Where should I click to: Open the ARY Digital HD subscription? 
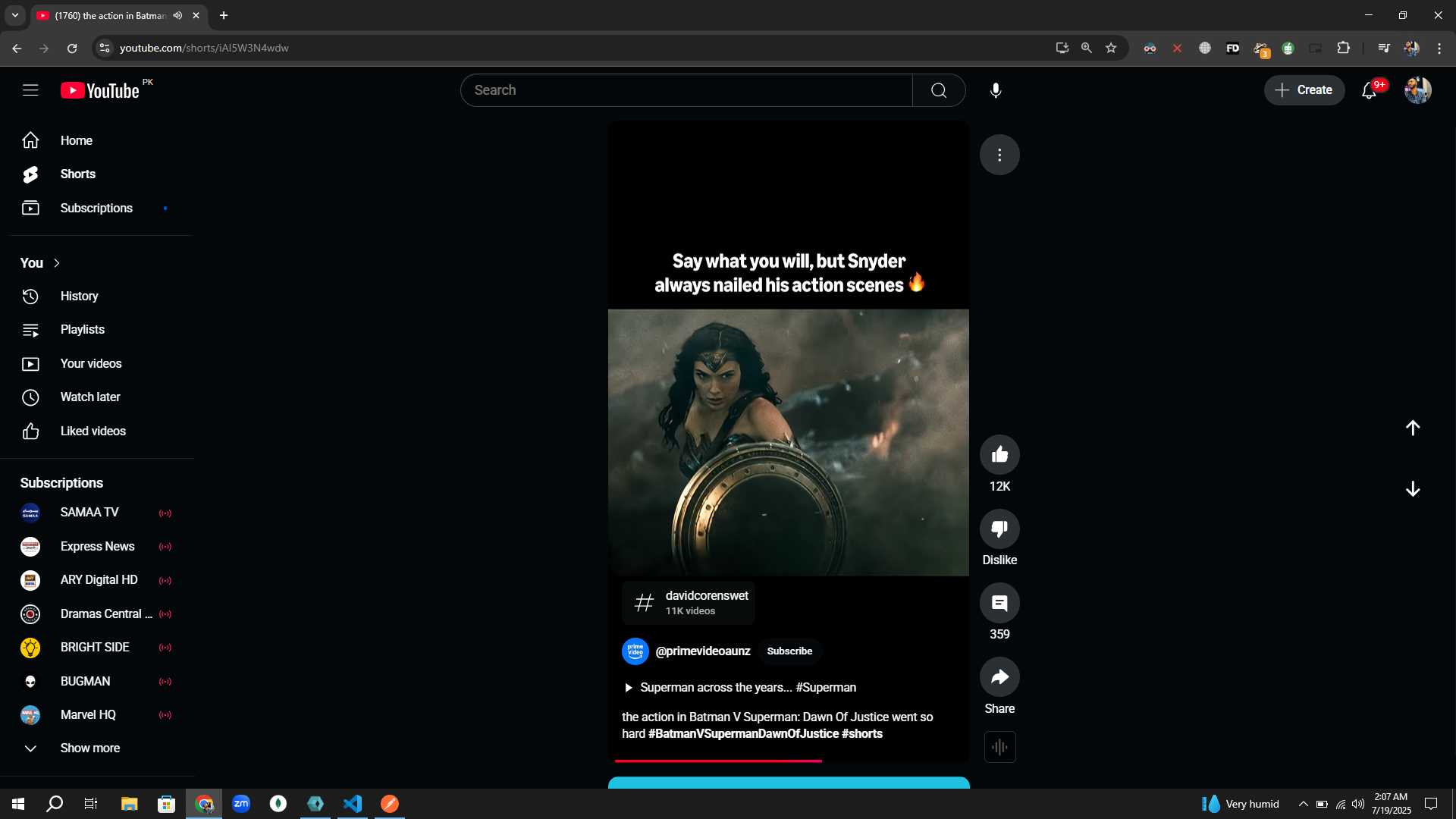tap(97, 580)
